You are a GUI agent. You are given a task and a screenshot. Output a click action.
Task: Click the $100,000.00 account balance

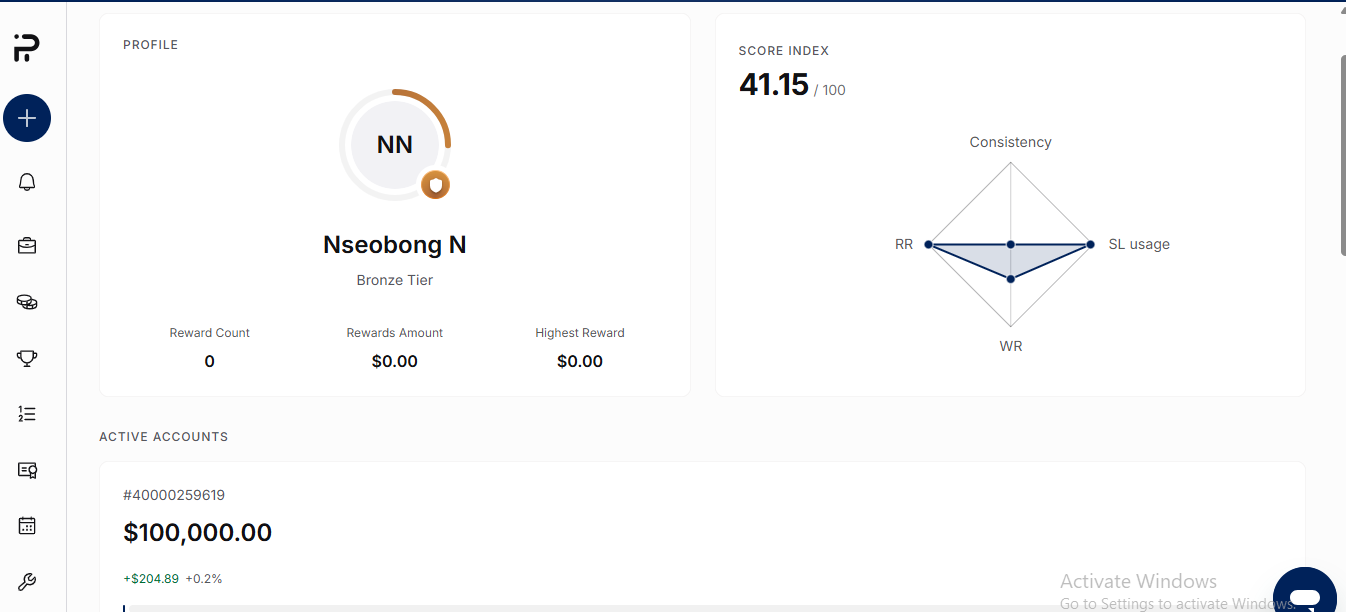(x=198, y=533)
